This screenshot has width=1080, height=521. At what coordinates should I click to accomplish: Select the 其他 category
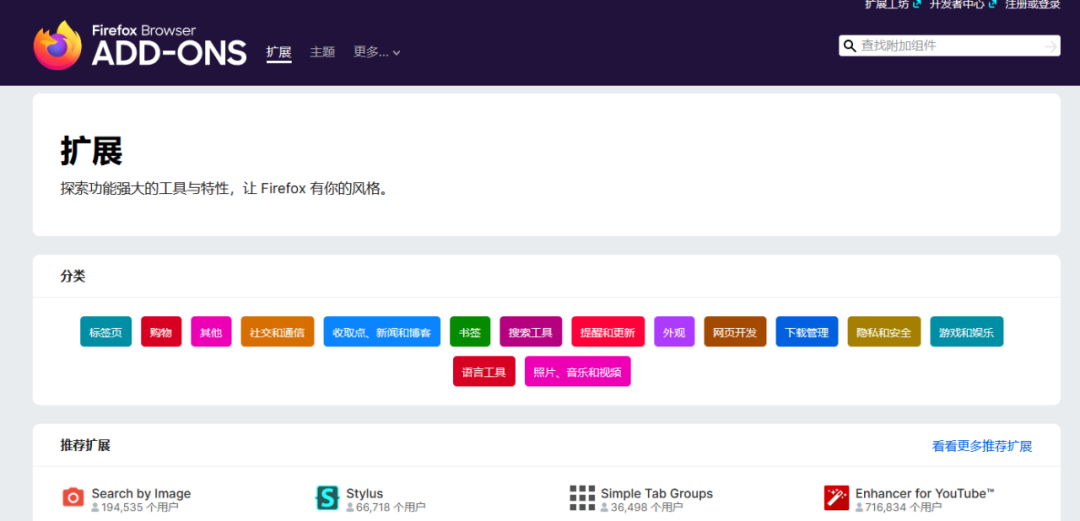pos(211,331)
